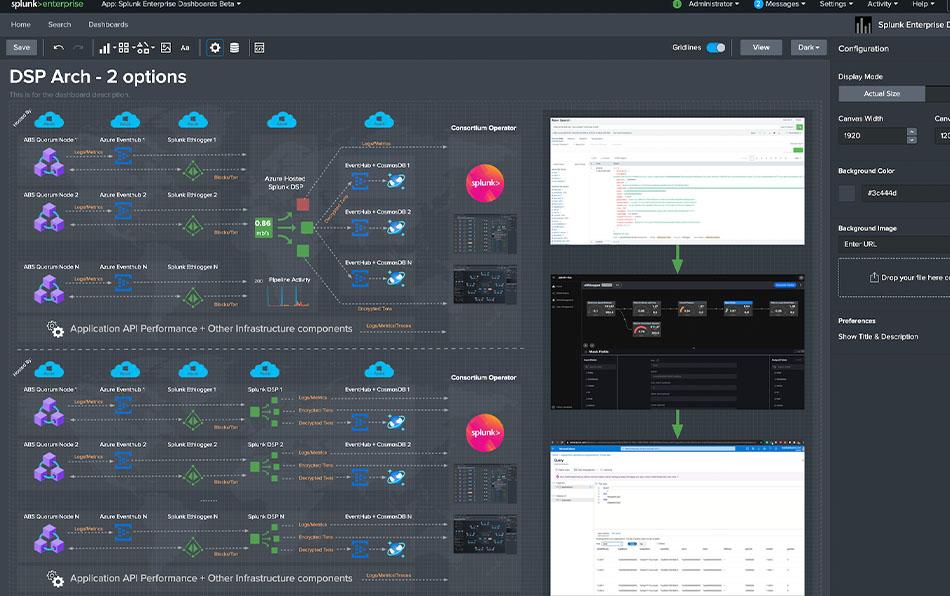Select the Aa text tool icon
The width and height of the screenshot is (950, 596).
[186, 47]
